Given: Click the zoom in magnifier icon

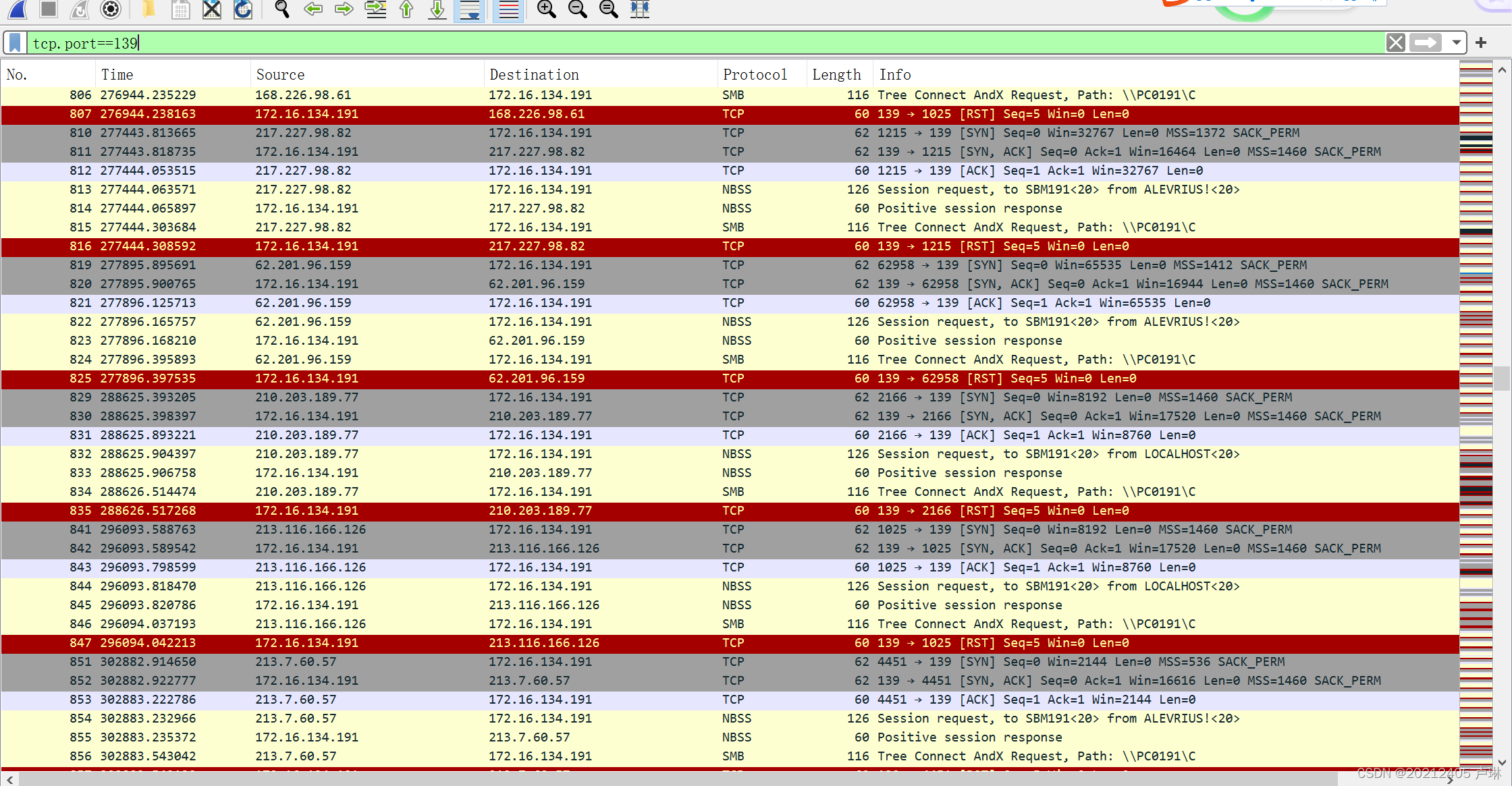Looking at the screenshot, I should pyautogui.click(x=546, y=9).
